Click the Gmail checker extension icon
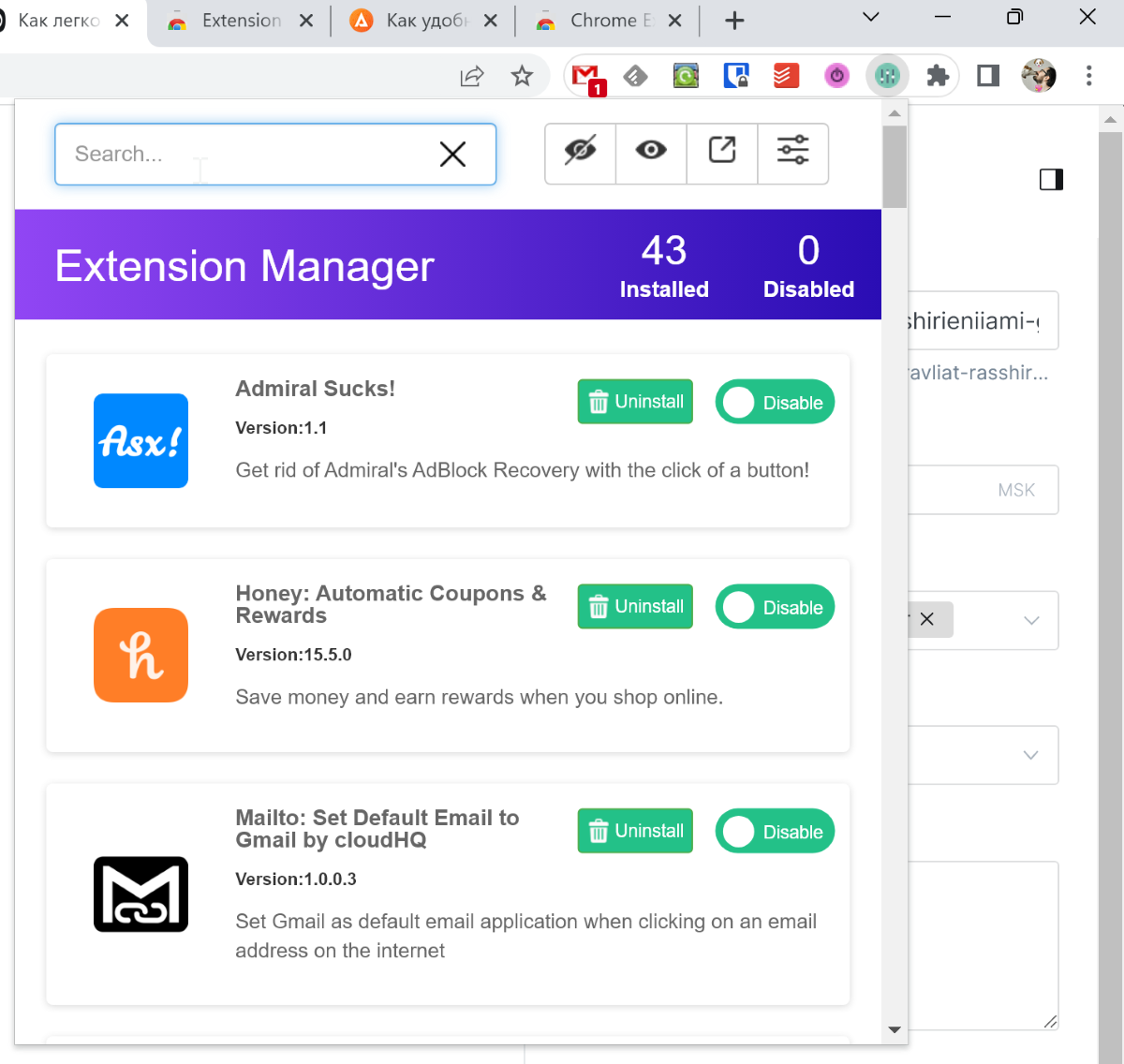 tap(587, 77)
